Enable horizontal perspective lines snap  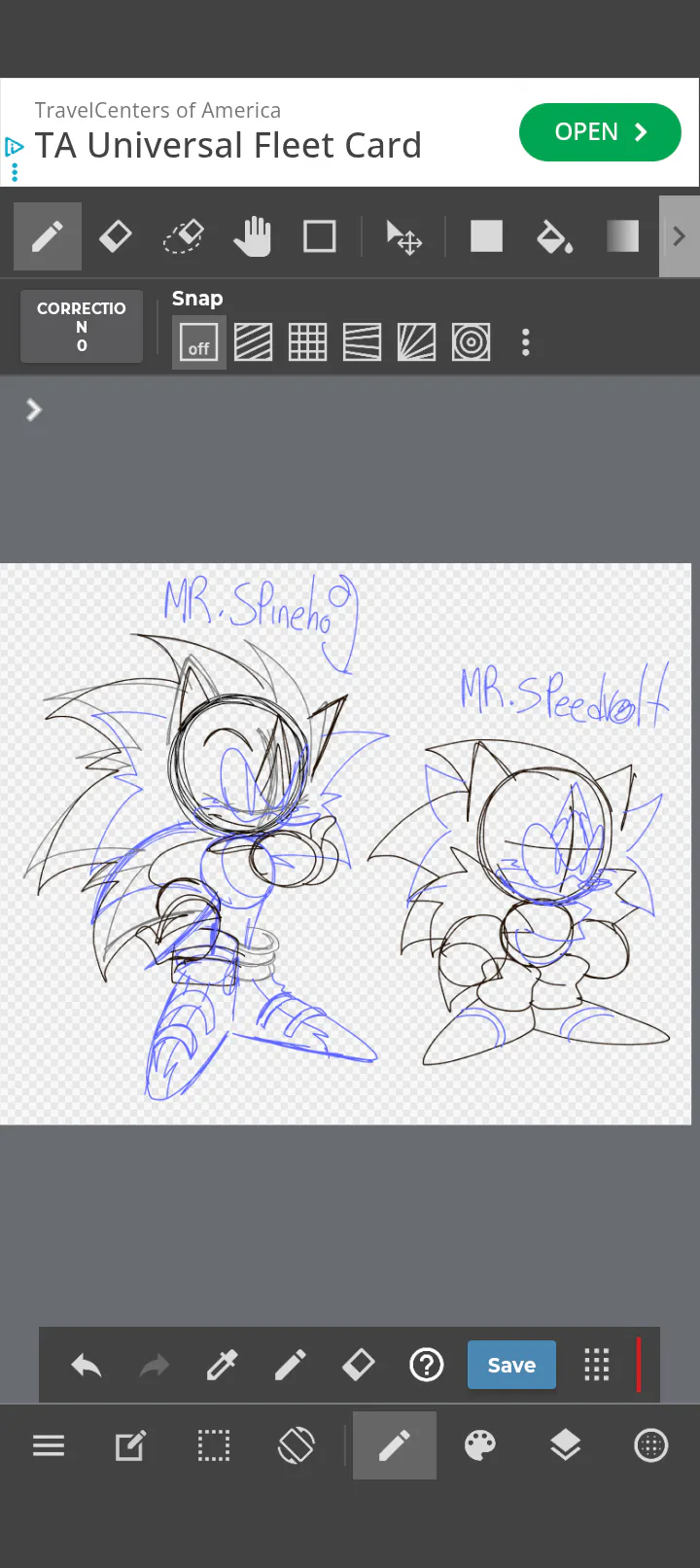(363, 342)
